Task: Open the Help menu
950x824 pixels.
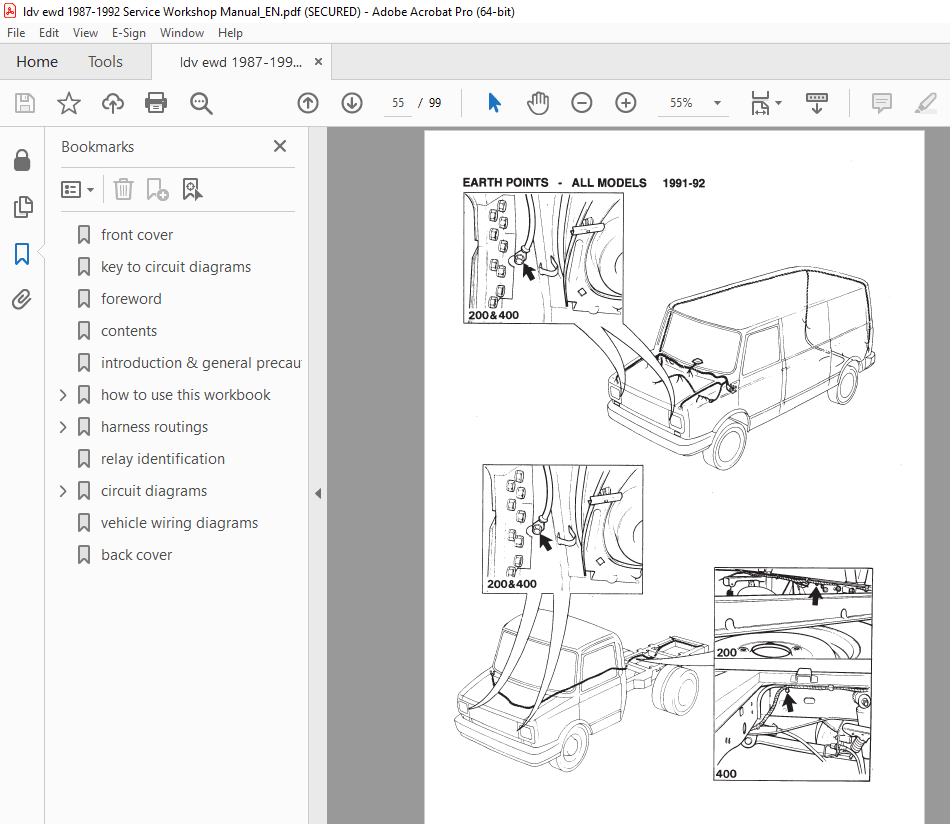Action: 230,33
